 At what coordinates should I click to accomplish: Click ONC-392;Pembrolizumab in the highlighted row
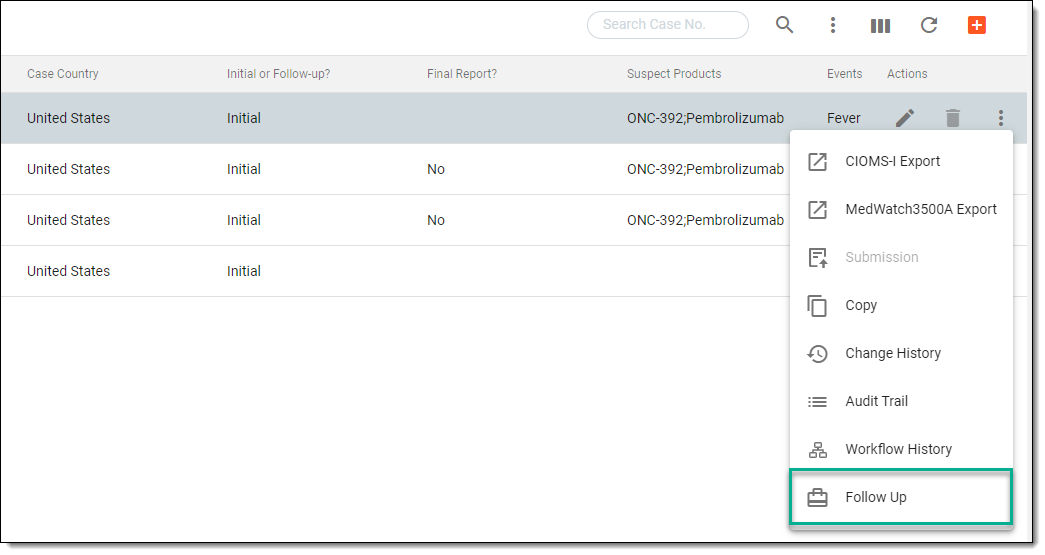coord(705,118)
